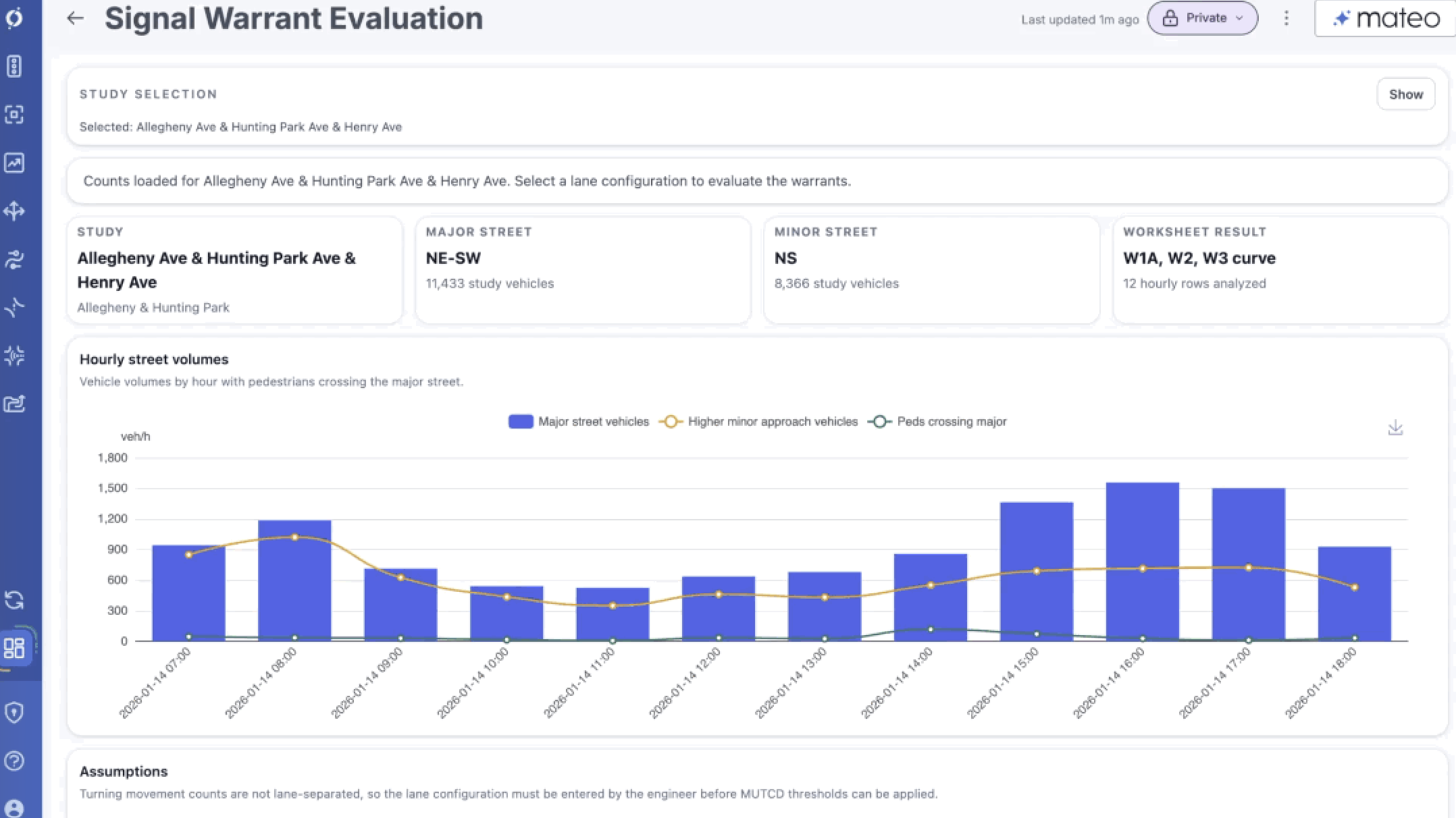Show the Study Selection panel
The width and height of the screenshot is (1456, 818).
click(x=1406, y=94)
